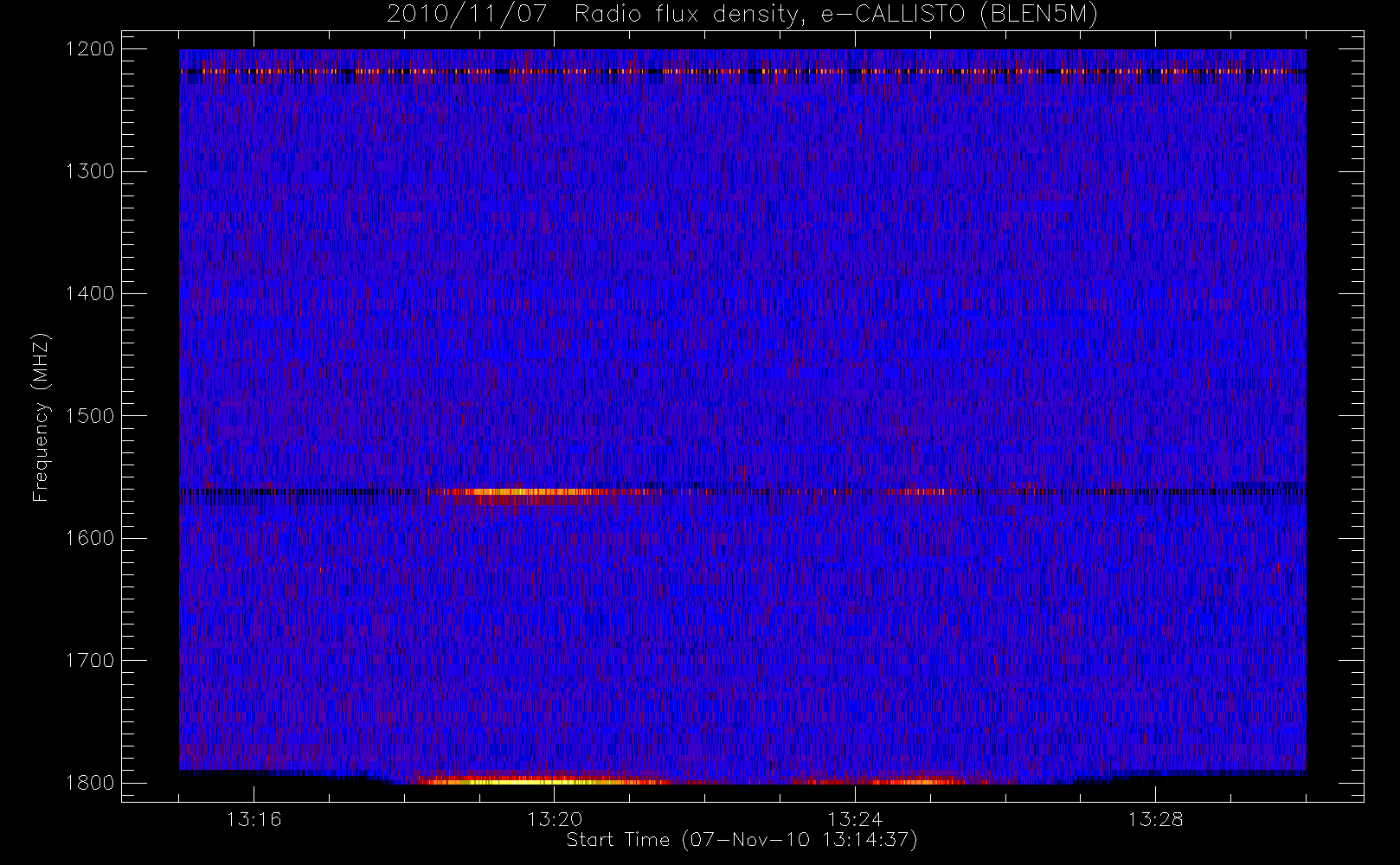This screenshot has height=865, width=1400.
Task: Click the 1200 frequency tick label
Action: click(90, 49)
